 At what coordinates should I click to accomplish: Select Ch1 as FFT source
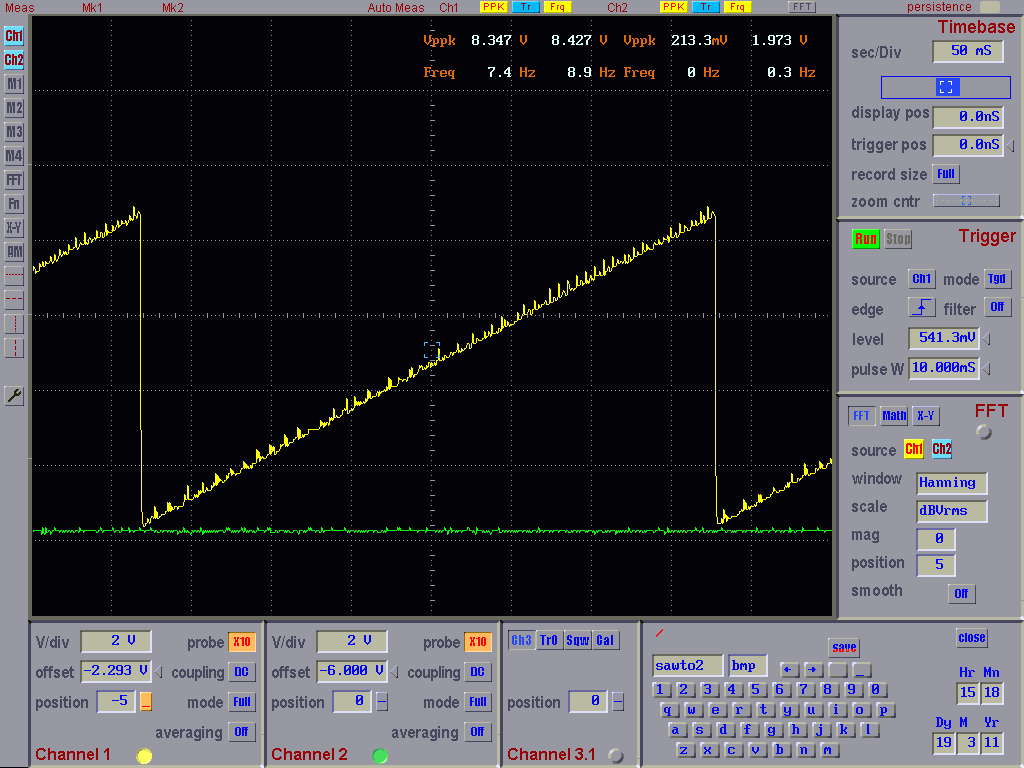click(x=914, y=449)
